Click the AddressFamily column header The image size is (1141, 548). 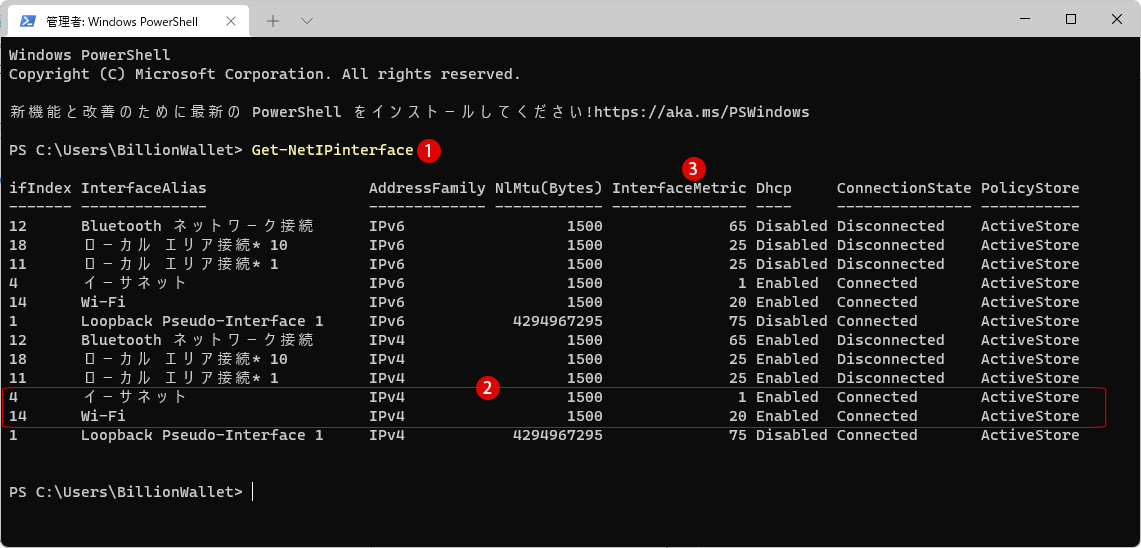[427, 188]
